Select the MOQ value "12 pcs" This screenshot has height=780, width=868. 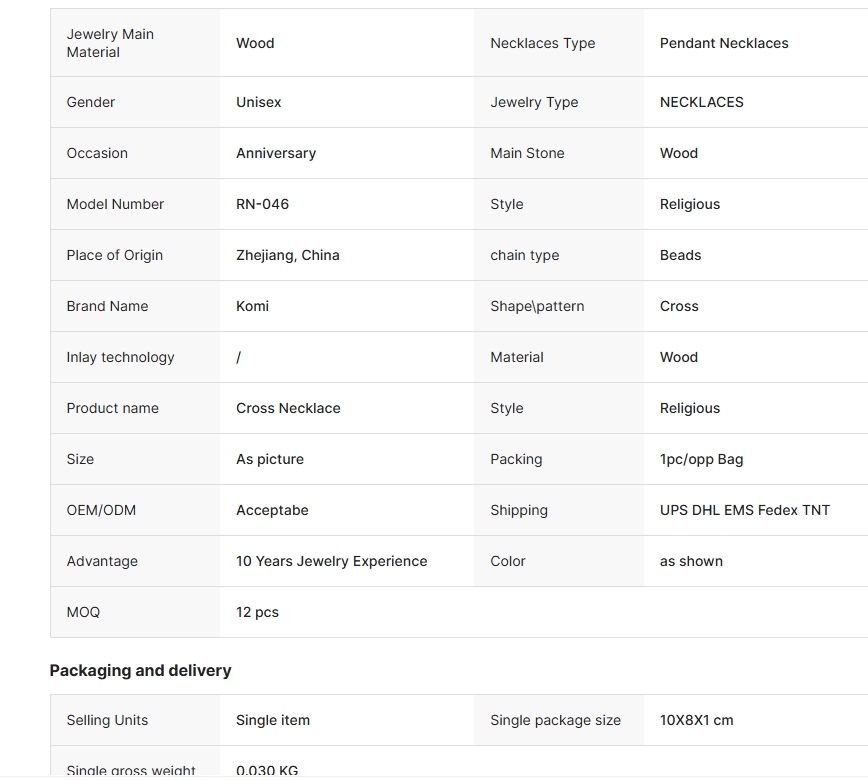click(257, 612)
